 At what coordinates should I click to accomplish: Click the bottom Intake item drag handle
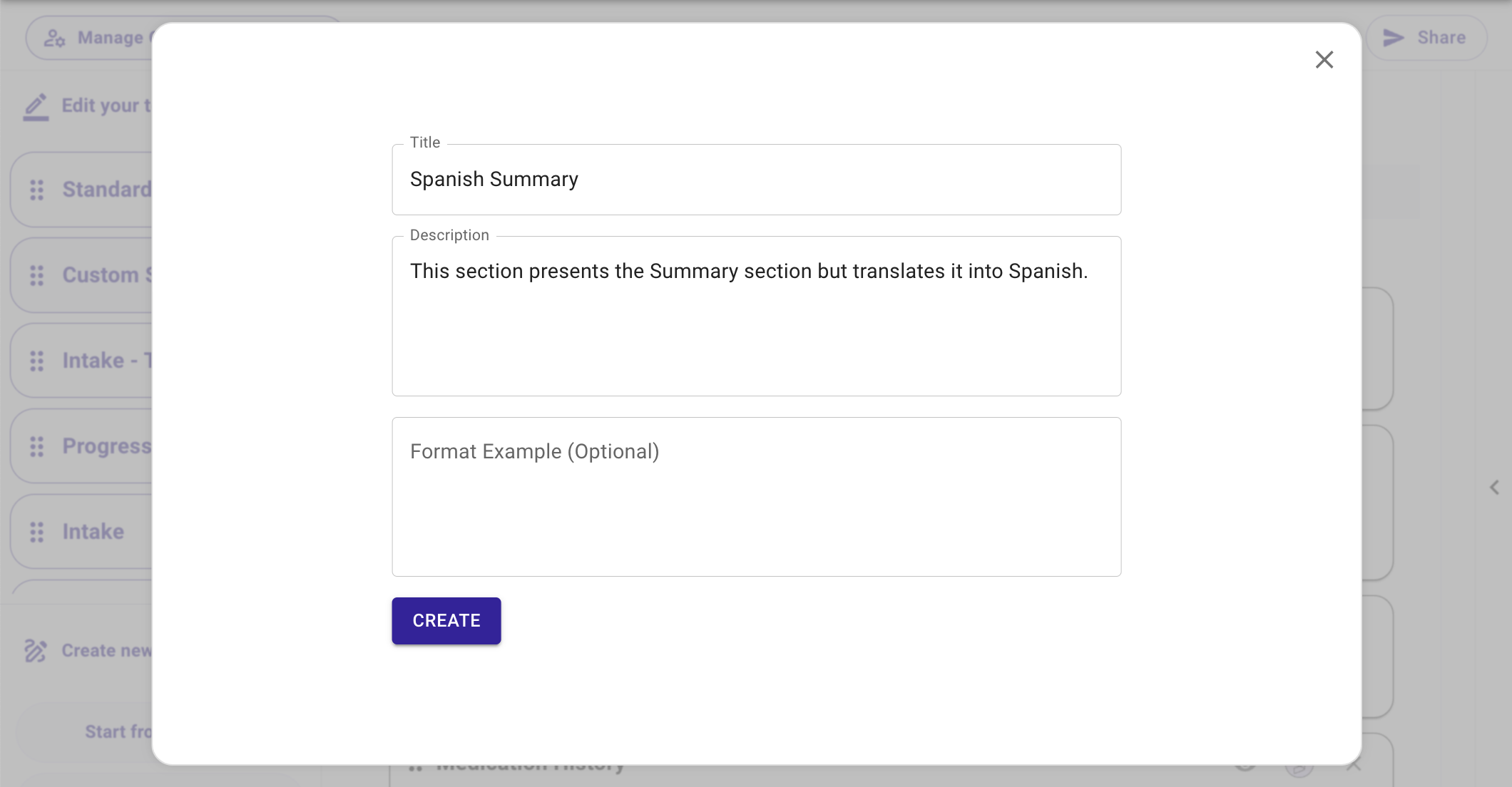pyautogui.click(x=37, y=532)
